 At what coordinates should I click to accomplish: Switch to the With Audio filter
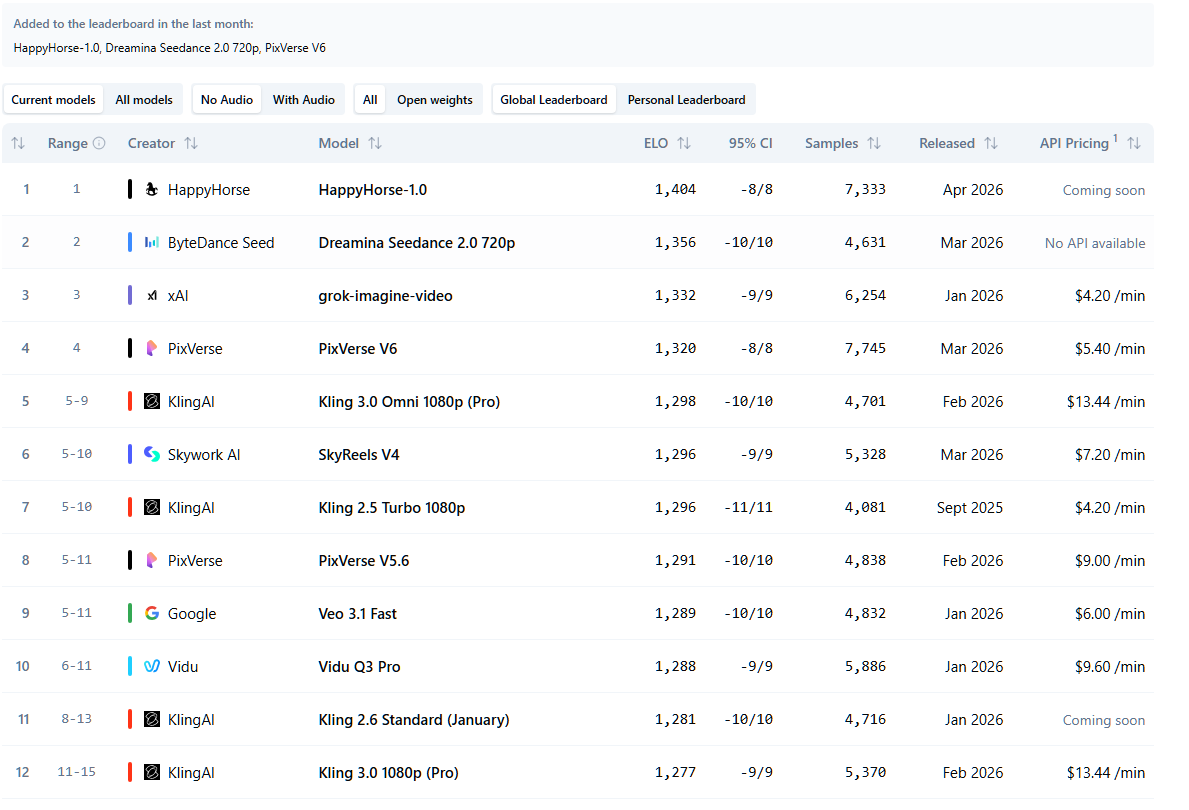tap(303, 100)
